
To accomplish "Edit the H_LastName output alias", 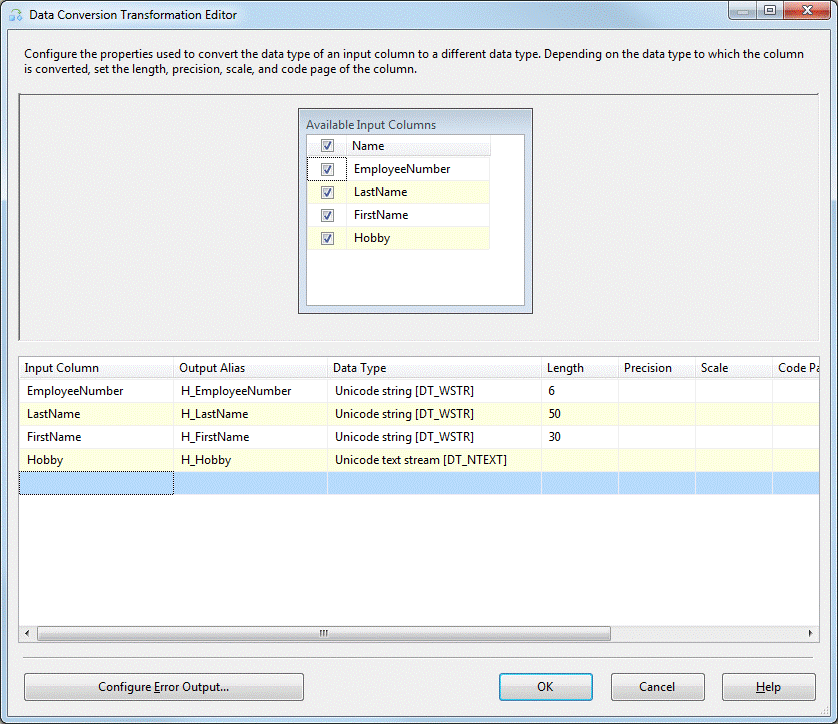I will pyautogui.click(x=250, y=414).
